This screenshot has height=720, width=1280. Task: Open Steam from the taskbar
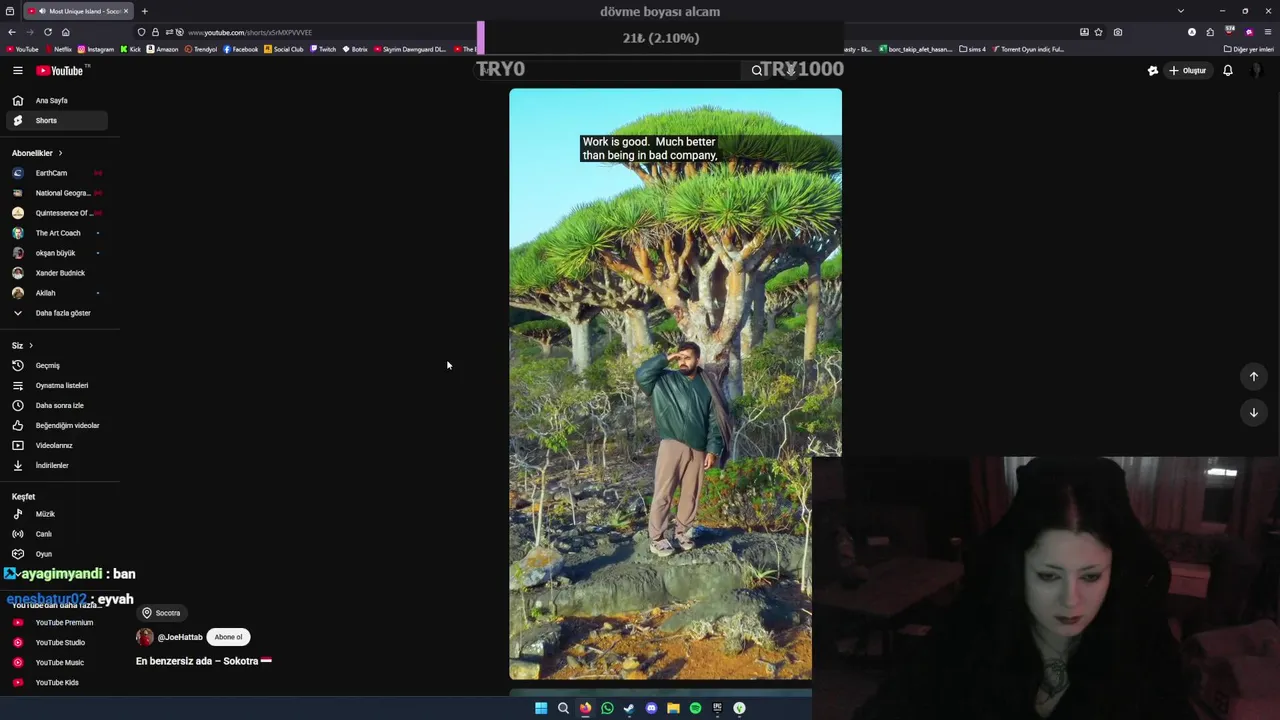629,708
